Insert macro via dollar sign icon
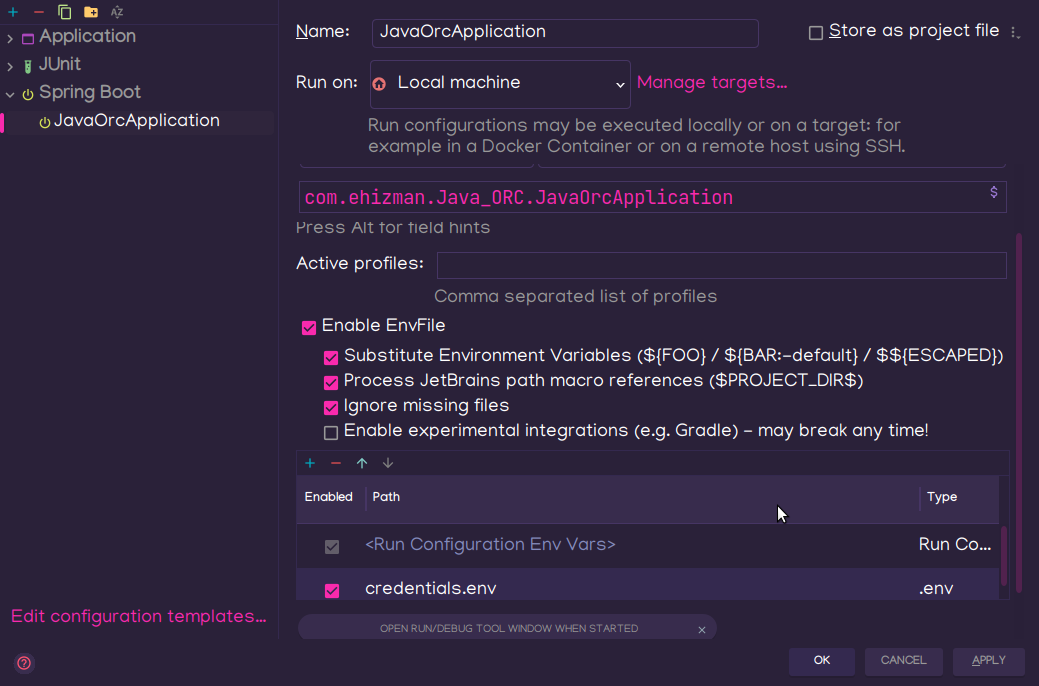Screen dimensions: 1039x686 [993, 192]
